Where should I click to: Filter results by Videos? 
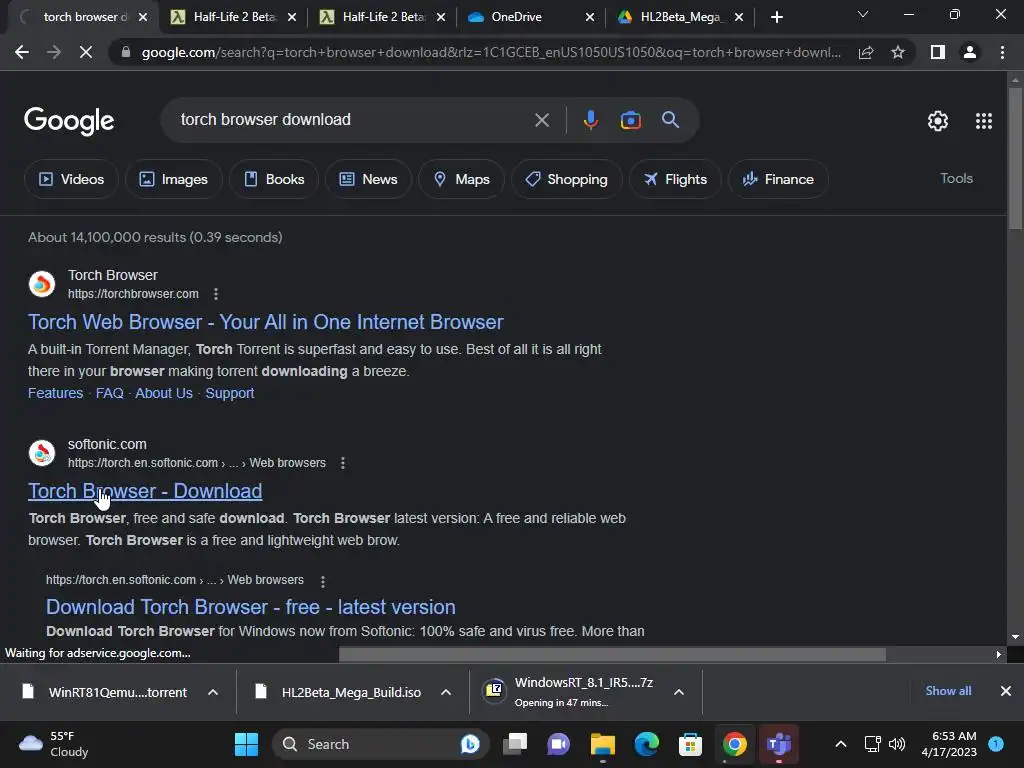click(x=71, y=179)
